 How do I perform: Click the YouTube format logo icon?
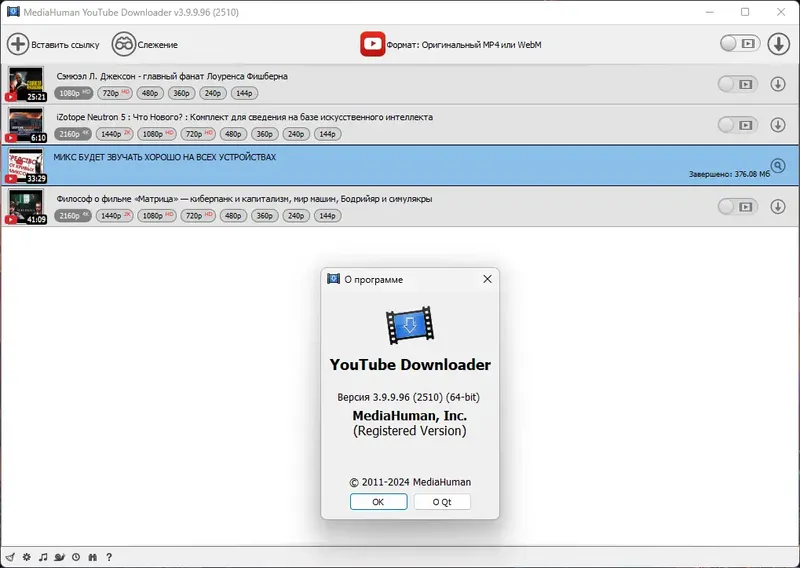point(372,44)
